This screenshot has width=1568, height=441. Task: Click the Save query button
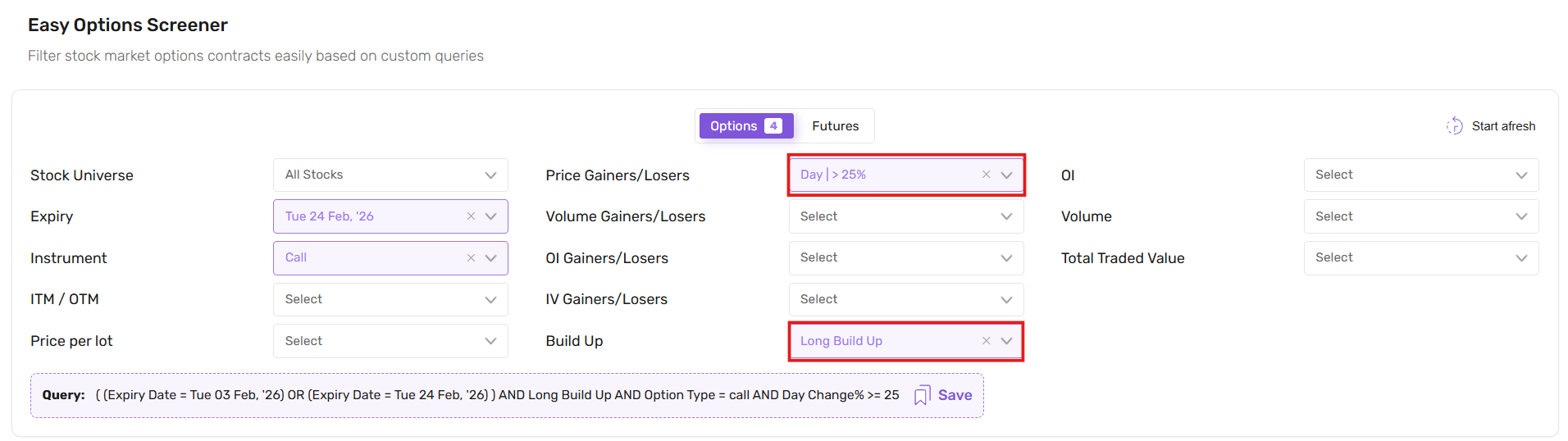[x=955, y=395]
